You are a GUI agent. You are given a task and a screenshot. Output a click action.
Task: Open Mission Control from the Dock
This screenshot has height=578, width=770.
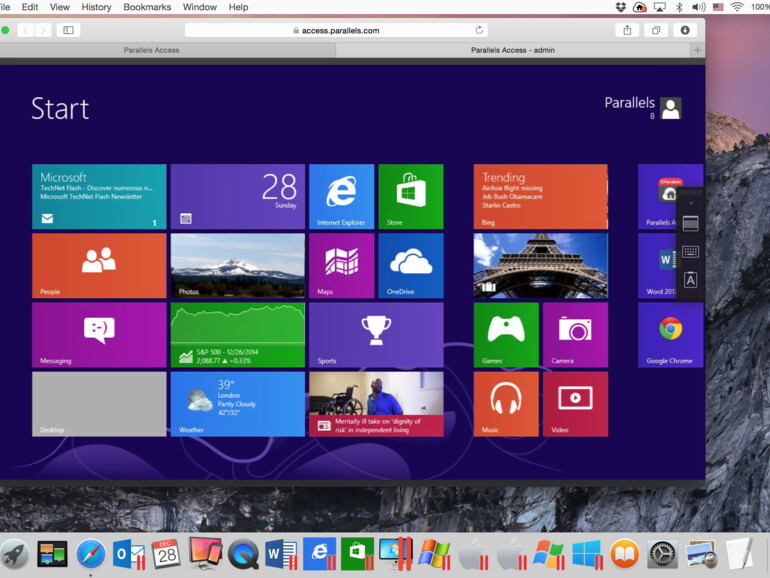pyautogui.click(x=52, y=555)
